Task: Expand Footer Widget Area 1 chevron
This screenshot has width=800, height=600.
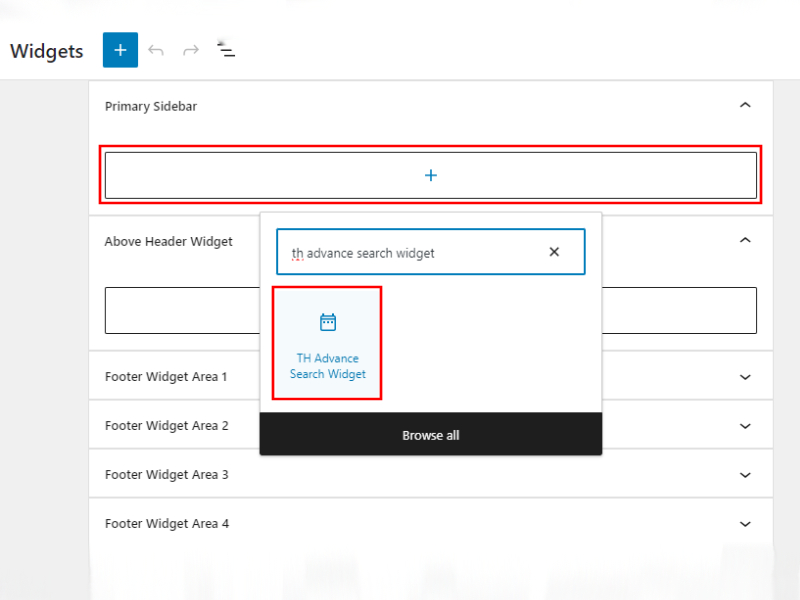Action: (744, 377)
